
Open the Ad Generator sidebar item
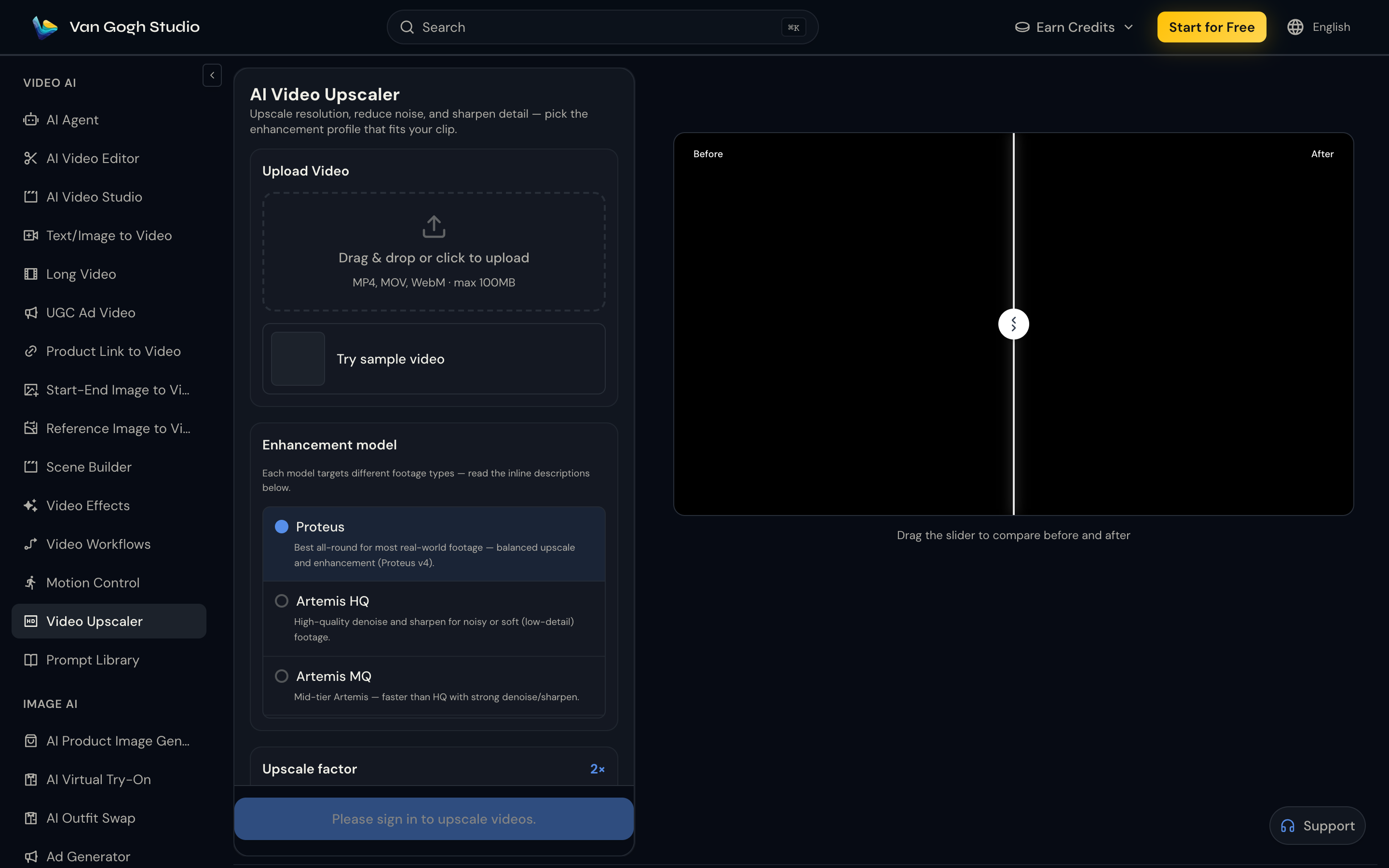(109, 856)
